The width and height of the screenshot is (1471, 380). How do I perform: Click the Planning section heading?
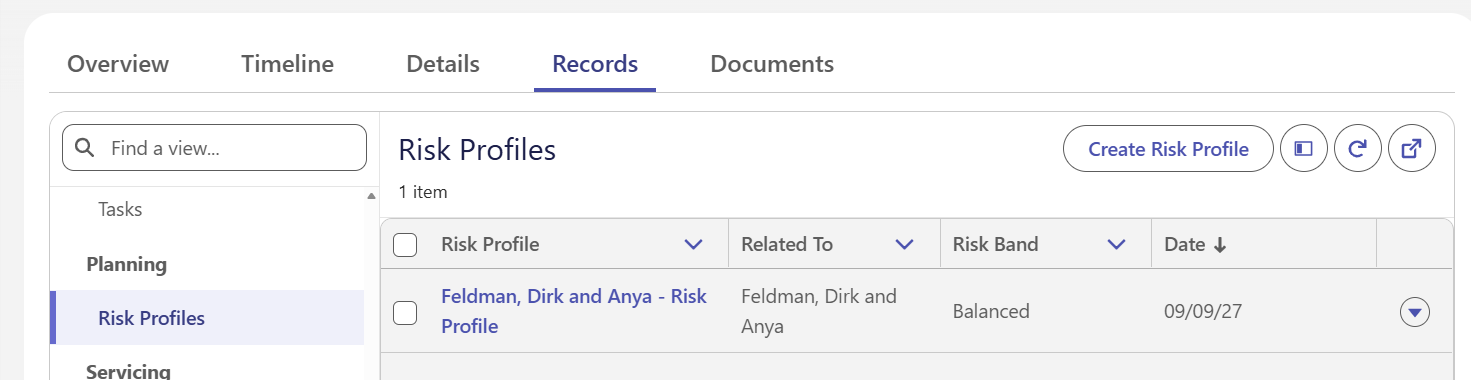point(127,264)
